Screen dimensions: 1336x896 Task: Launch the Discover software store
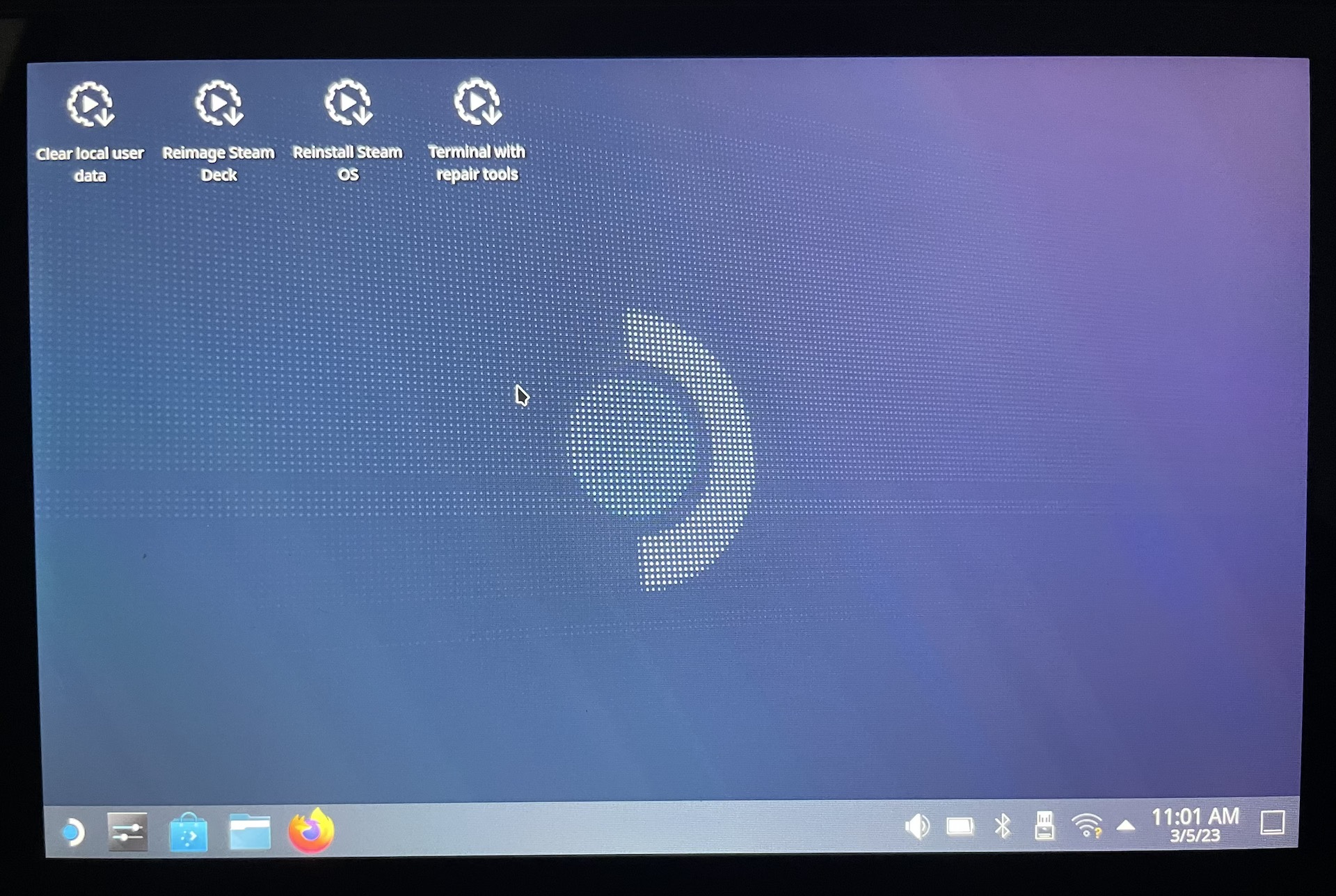tap(188, 832)
